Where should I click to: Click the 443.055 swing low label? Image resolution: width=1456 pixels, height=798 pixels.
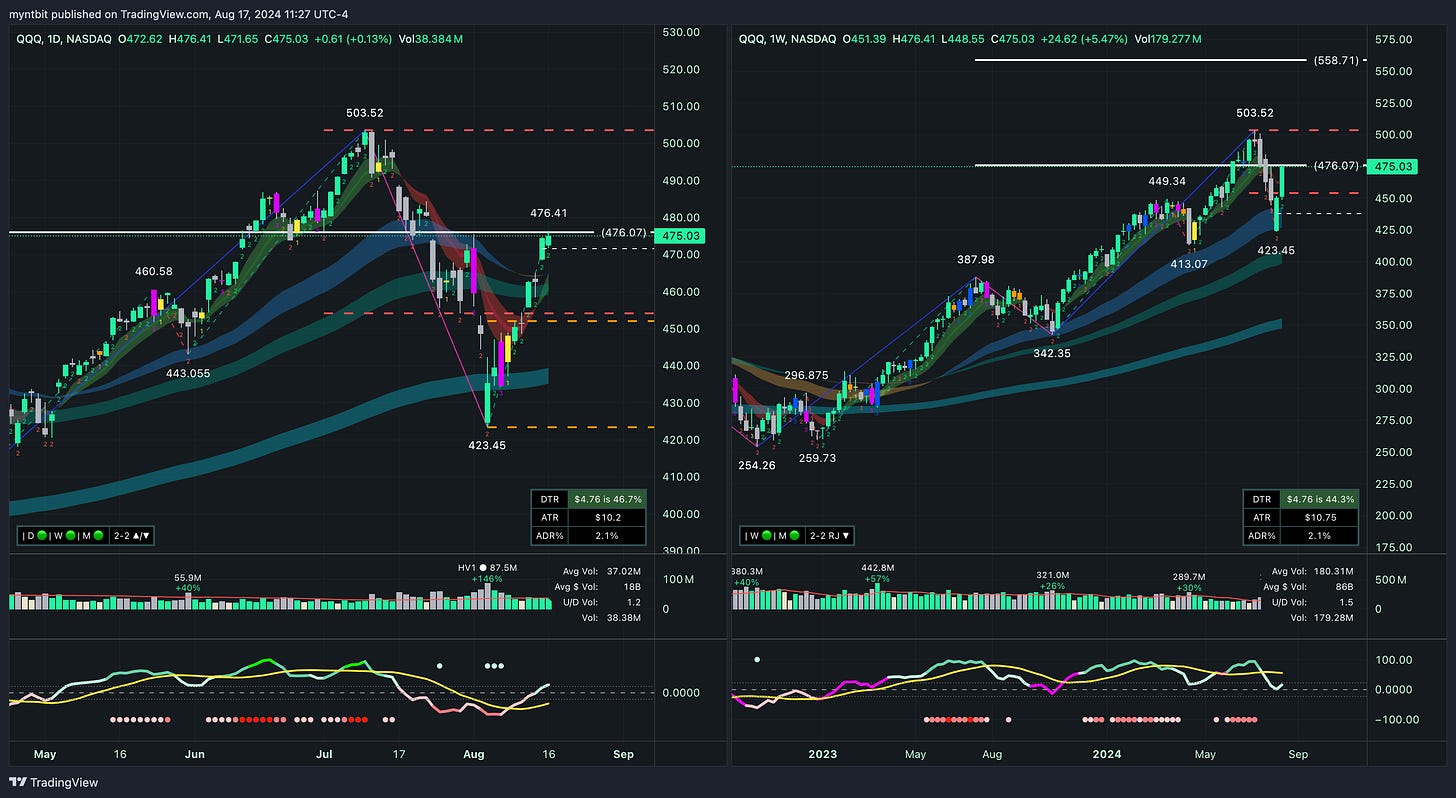click(188, 372)
